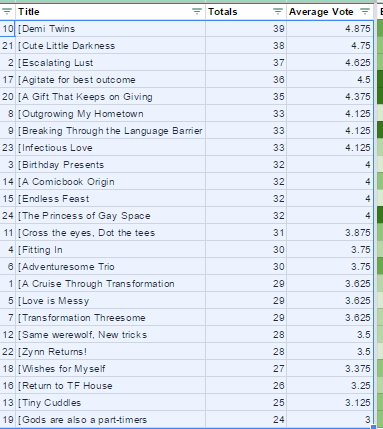The image size is (383, 429).
Task: Select entry number 17 in the first column
Action: [x=7, y=80]
